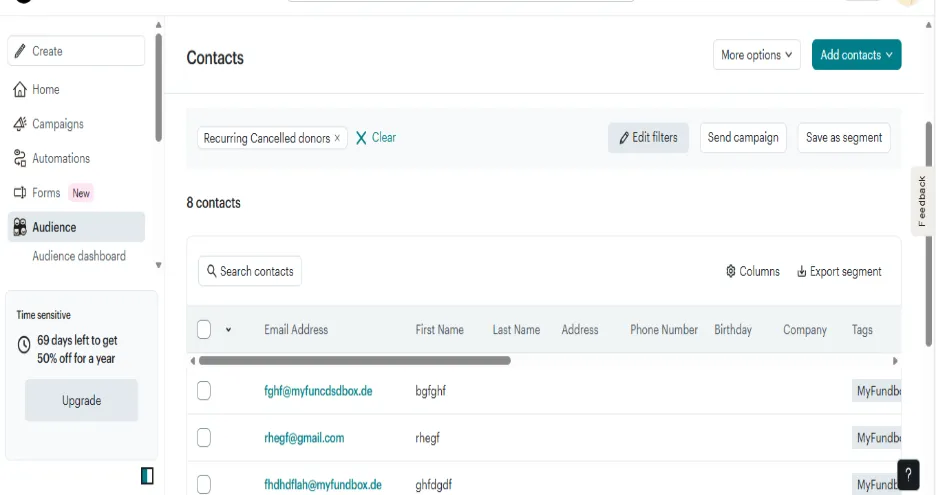The height and width of the screenshot is (495, 936).
Task: Click the clock icon in Time sensitive card
Action: (24, 345)
